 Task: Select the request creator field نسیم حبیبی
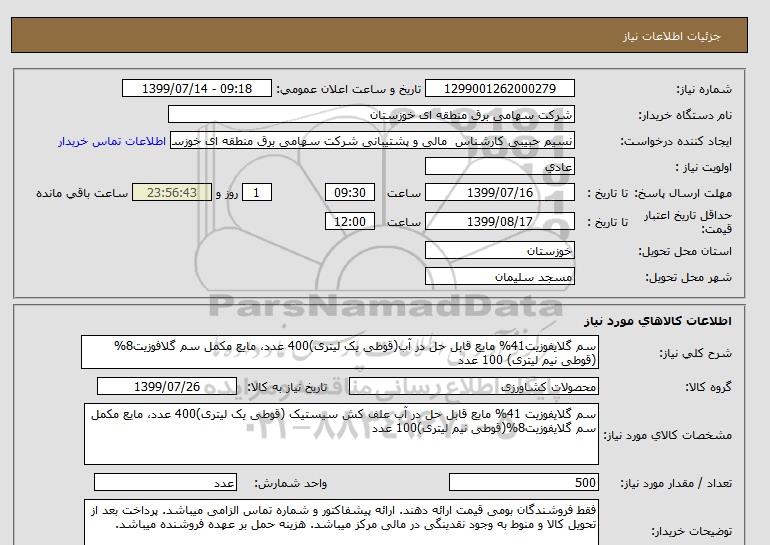(x=372, y=140)
